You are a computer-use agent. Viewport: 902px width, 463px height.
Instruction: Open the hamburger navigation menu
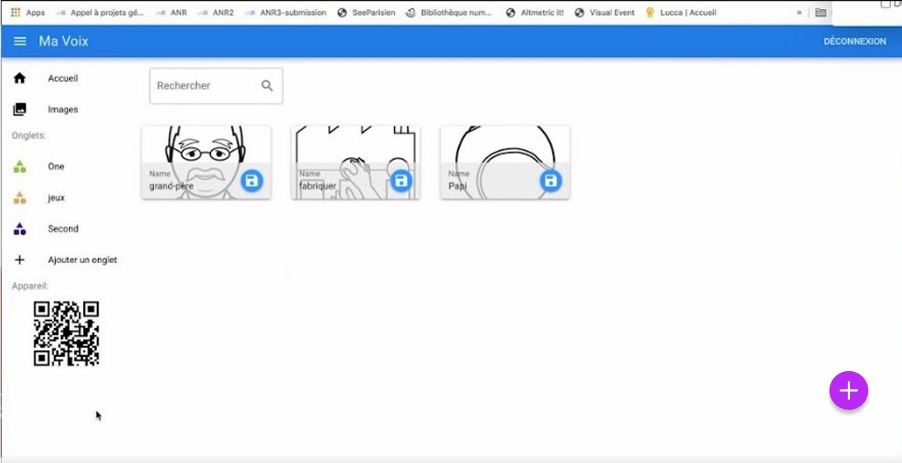pos(20,41)
